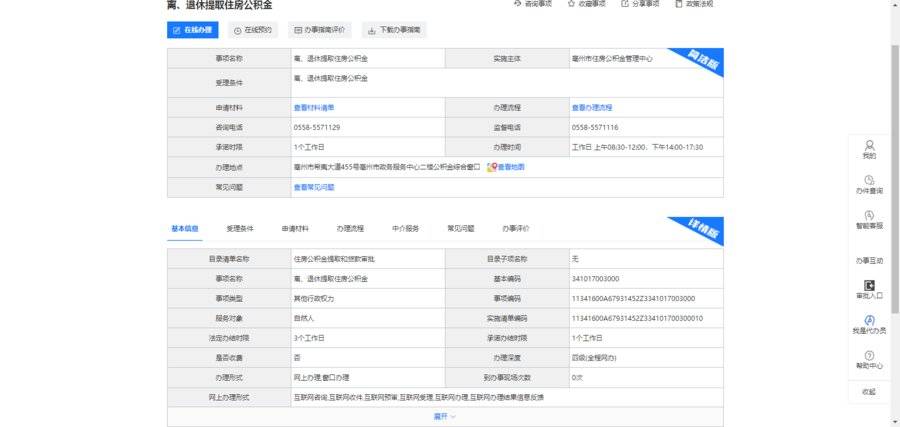
Task: Click 收藏事项 star icon
Action: (587, 3)
